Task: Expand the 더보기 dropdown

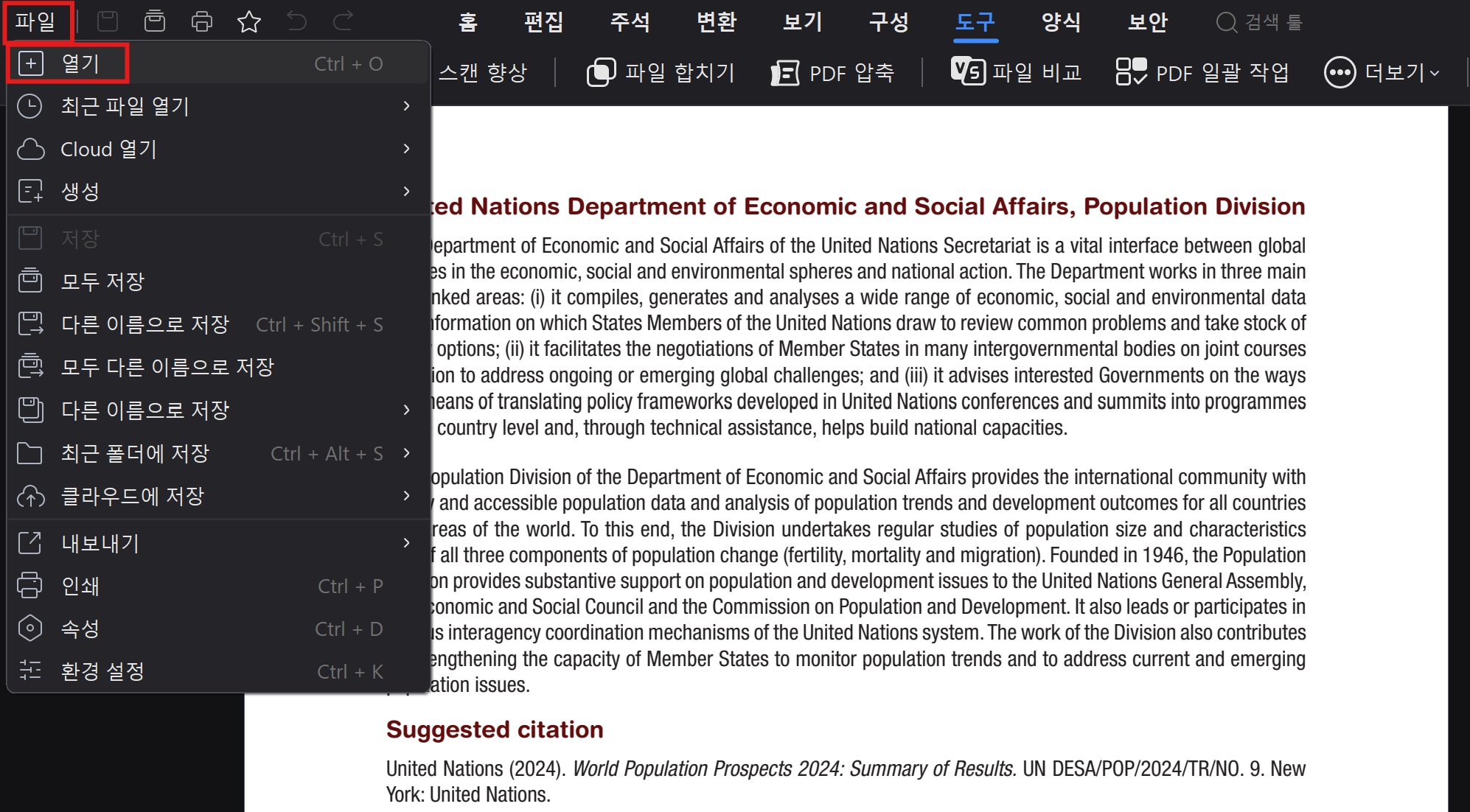Action: pyautogui.click(x=1382, y=72)
